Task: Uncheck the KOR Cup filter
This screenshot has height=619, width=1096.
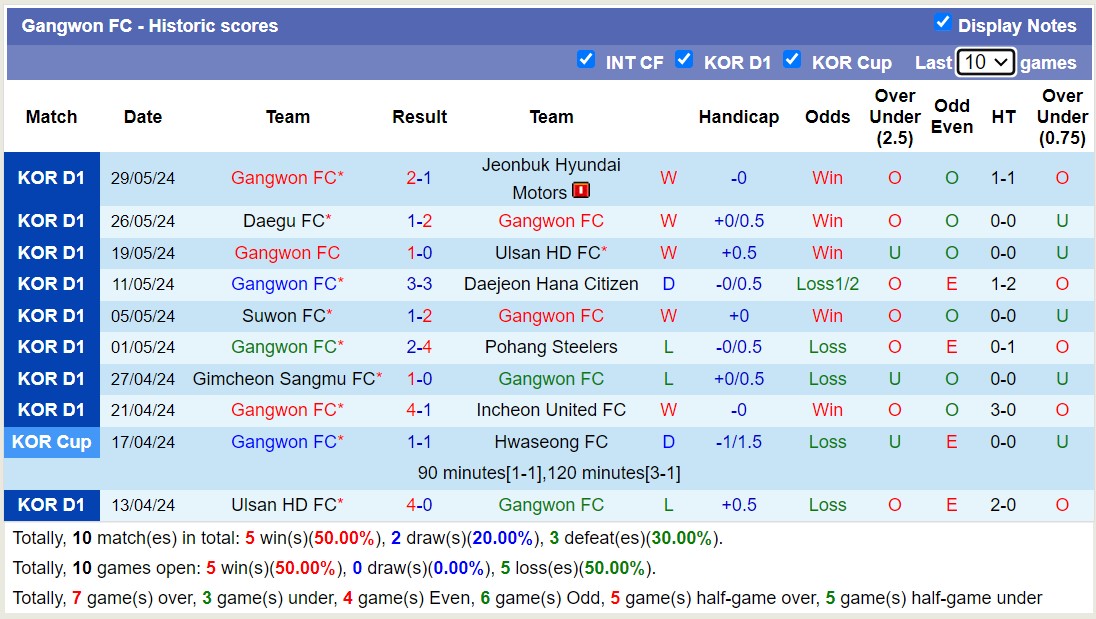Action: tap(793, 60)
